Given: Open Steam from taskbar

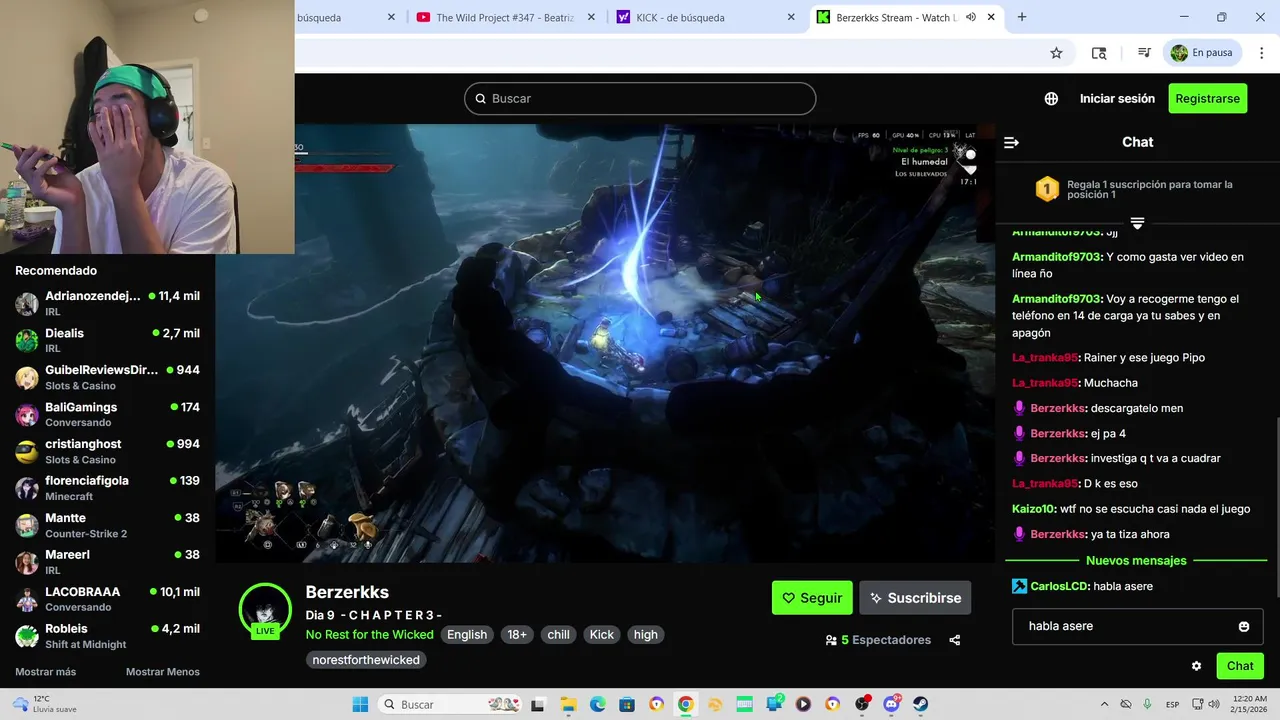Looking at the screenshot, I should point(921,705).
